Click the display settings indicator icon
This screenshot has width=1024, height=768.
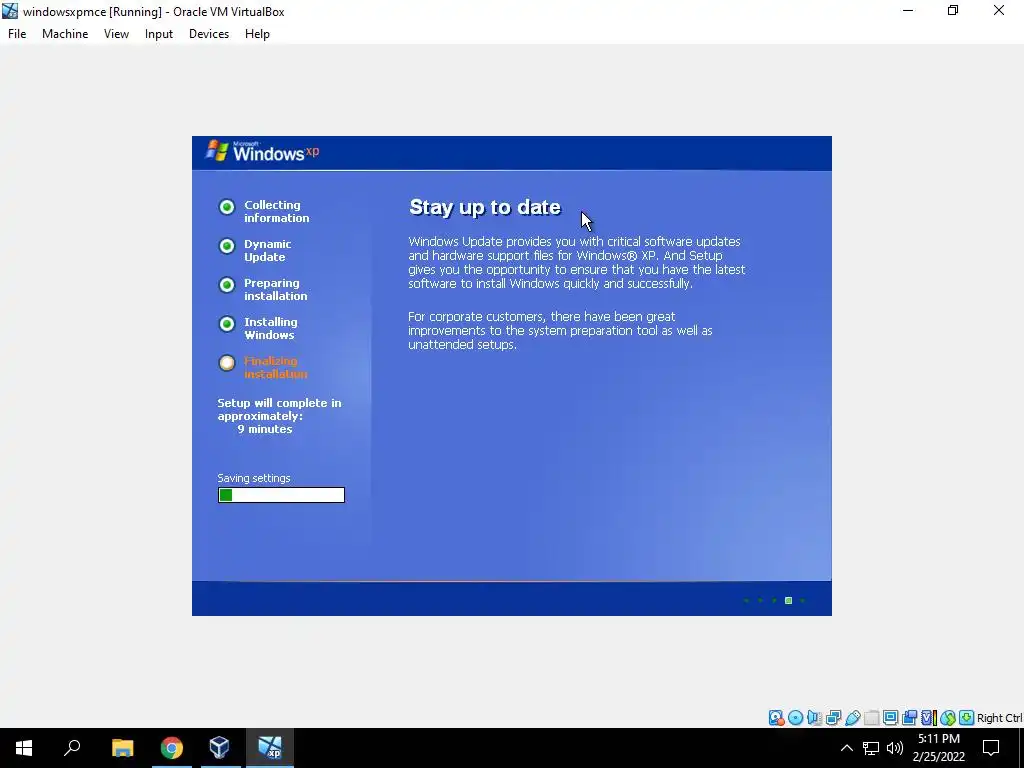(x=890, y=718)
